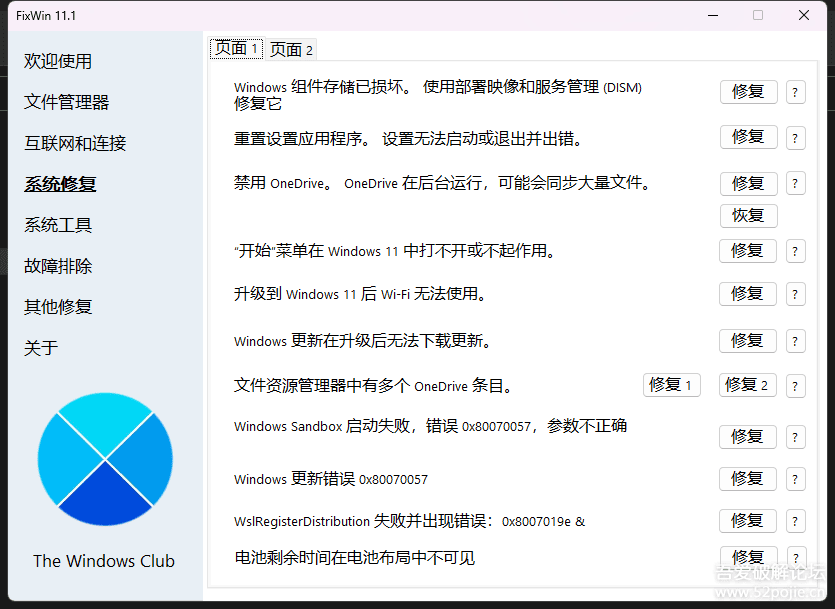Viewport: 835px width, 609px height.
Task: Open help for multiple OneDrive entries
Action: pos(795,386)
